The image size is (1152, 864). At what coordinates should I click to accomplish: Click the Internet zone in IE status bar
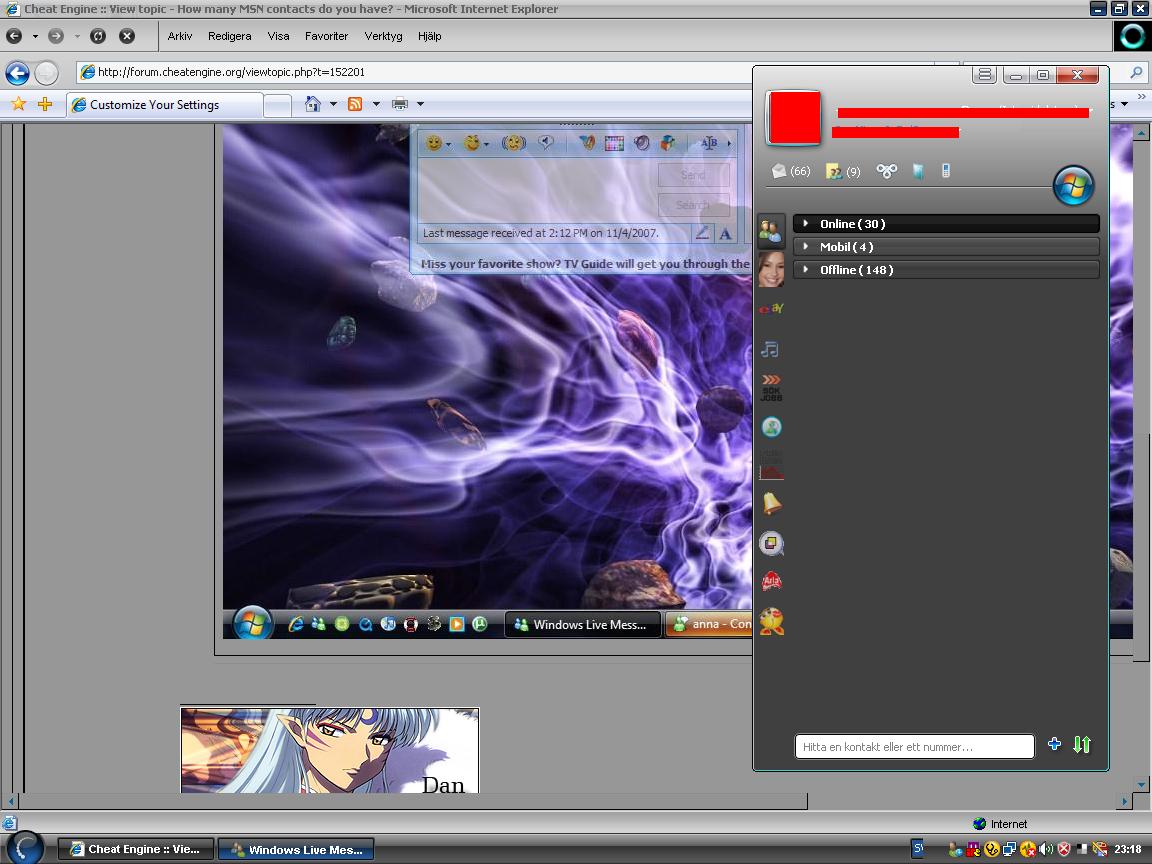point(1000,824)
